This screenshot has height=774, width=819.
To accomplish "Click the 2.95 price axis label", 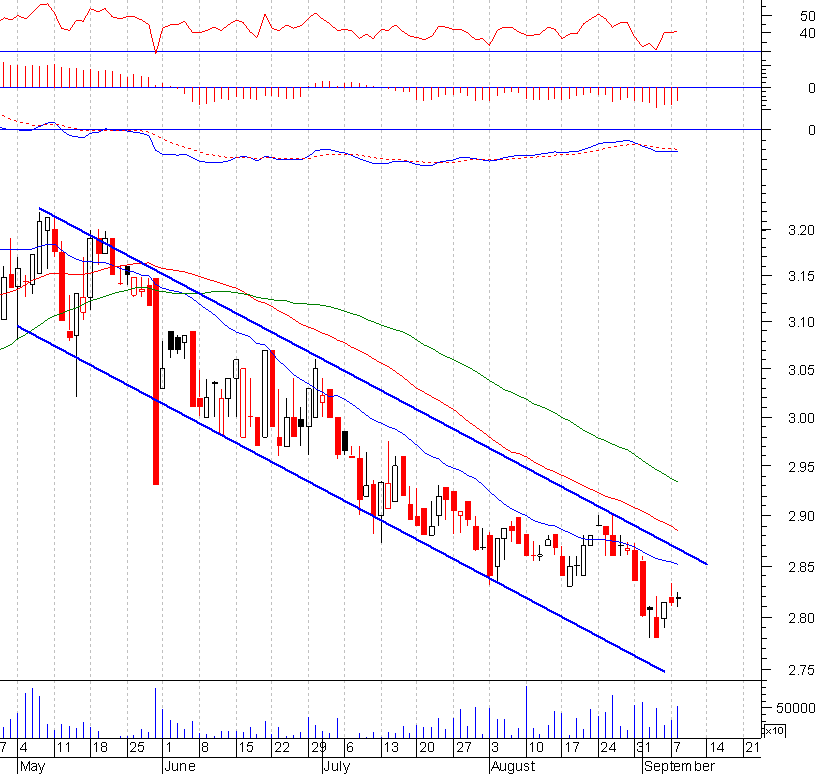I will click(x=801, y=466).
